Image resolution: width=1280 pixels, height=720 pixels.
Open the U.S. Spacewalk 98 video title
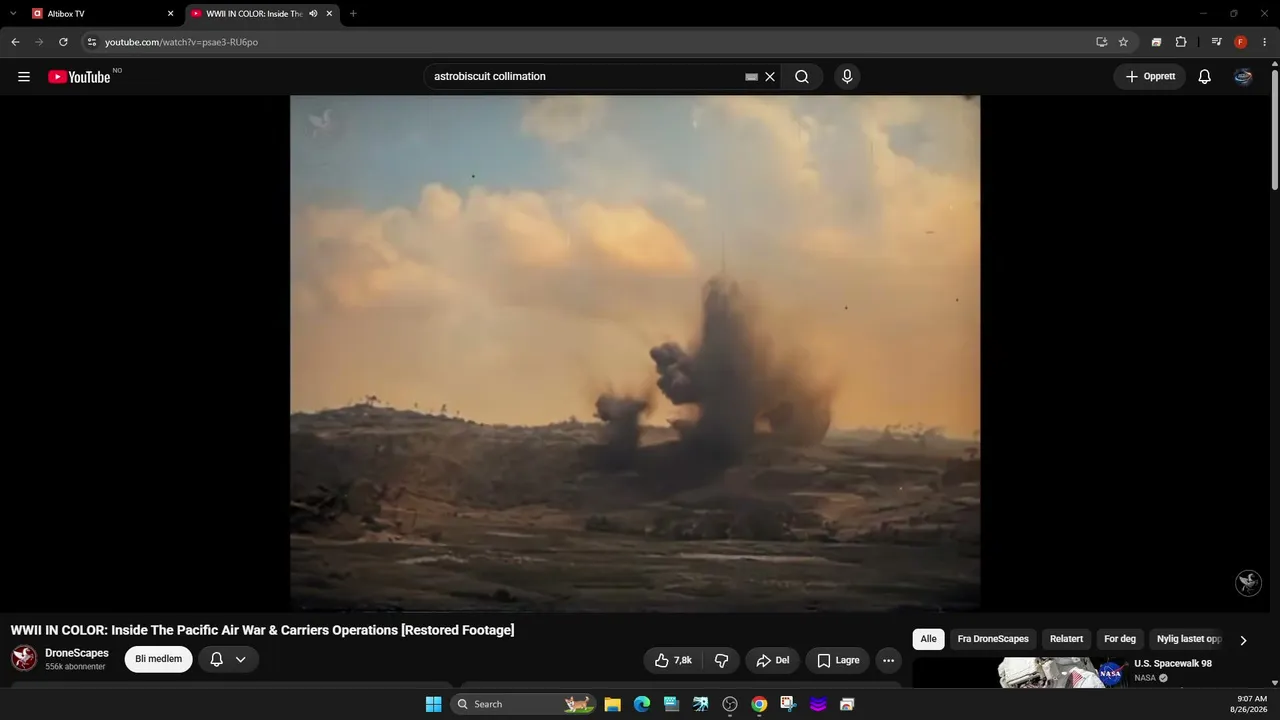1173,664
